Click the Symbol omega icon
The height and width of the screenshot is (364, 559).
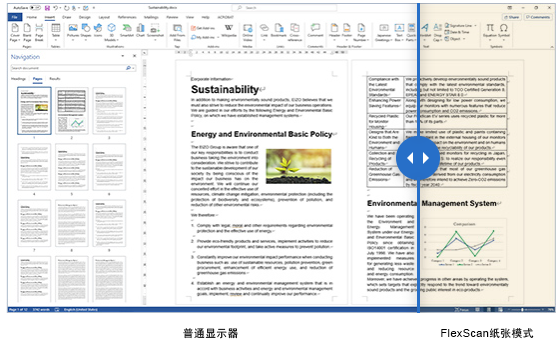coord(503,31)
